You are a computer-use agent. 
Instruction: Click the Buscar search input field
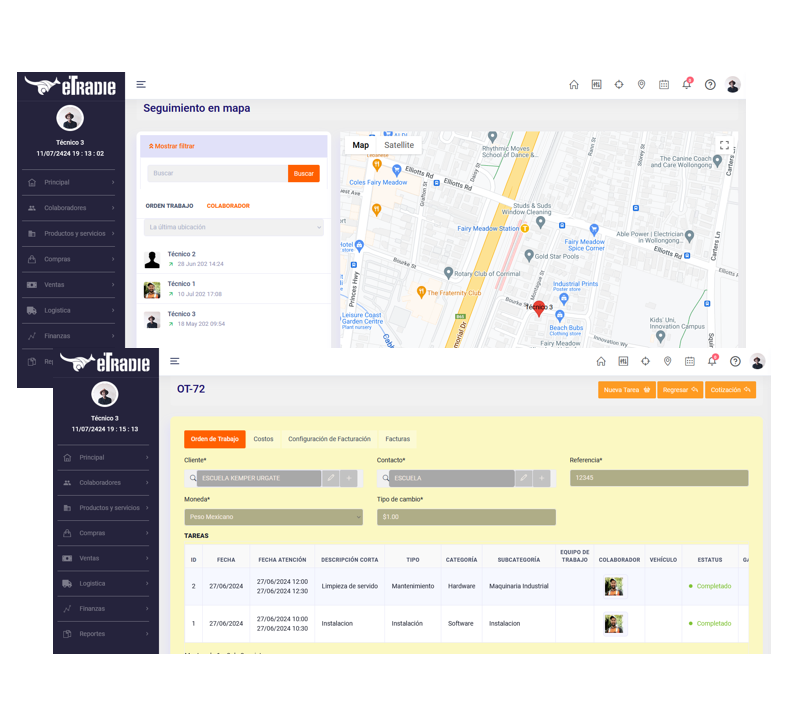[x=217, y=174]
